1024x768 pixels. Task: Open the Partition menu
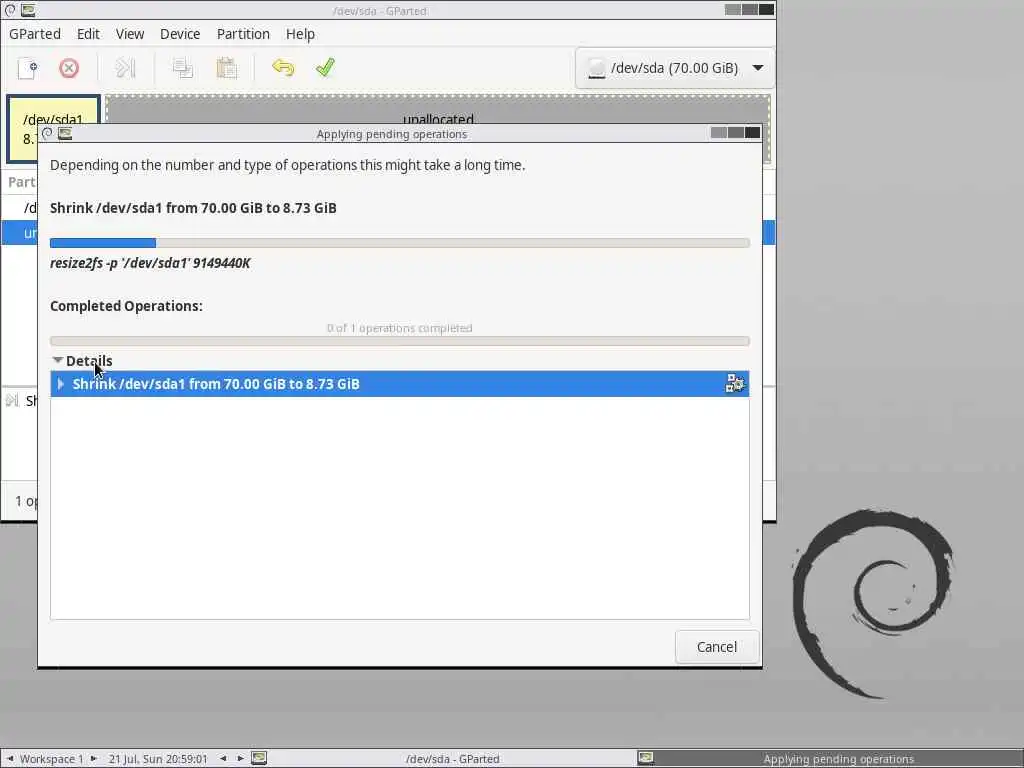click(243, 34)
